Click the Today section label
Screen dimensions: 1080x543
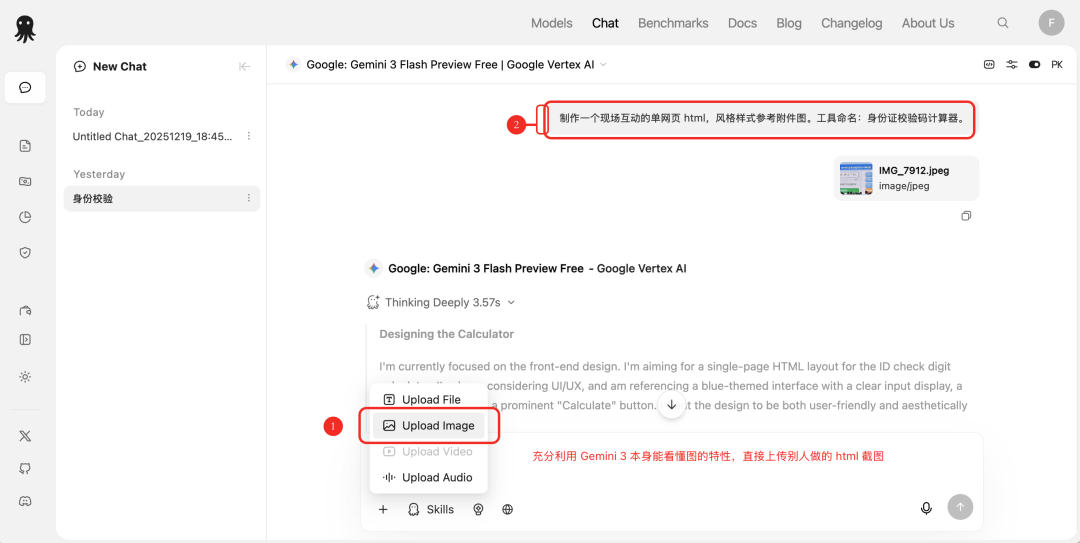coord(89,112)
